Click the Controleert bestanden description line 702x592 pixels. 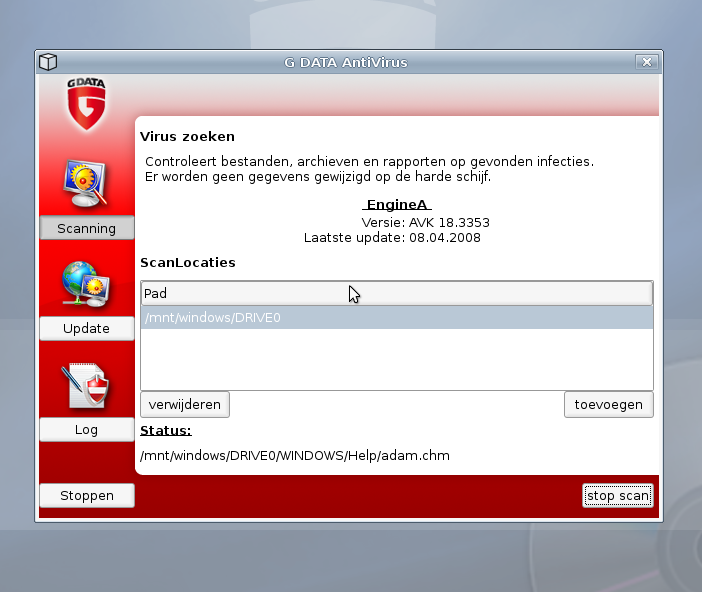tap(369, 161)
